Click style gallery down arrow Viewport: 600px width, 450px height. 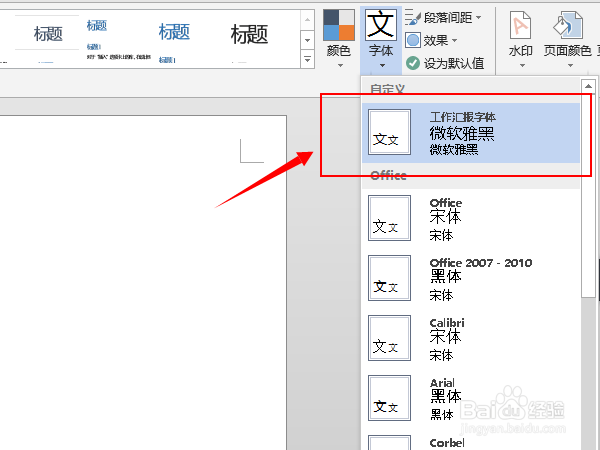(307, 40)
